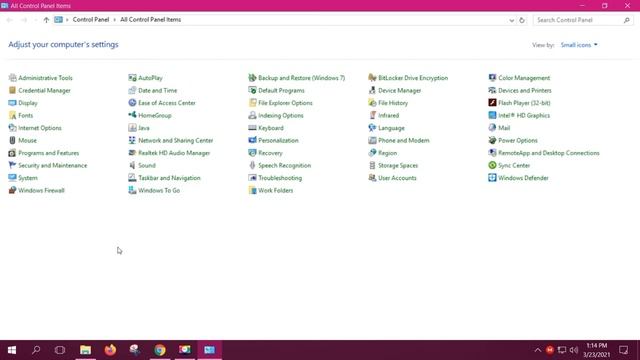Expand the address bar history dropdown
Screen dimensions: 640x360
(511, 20)
